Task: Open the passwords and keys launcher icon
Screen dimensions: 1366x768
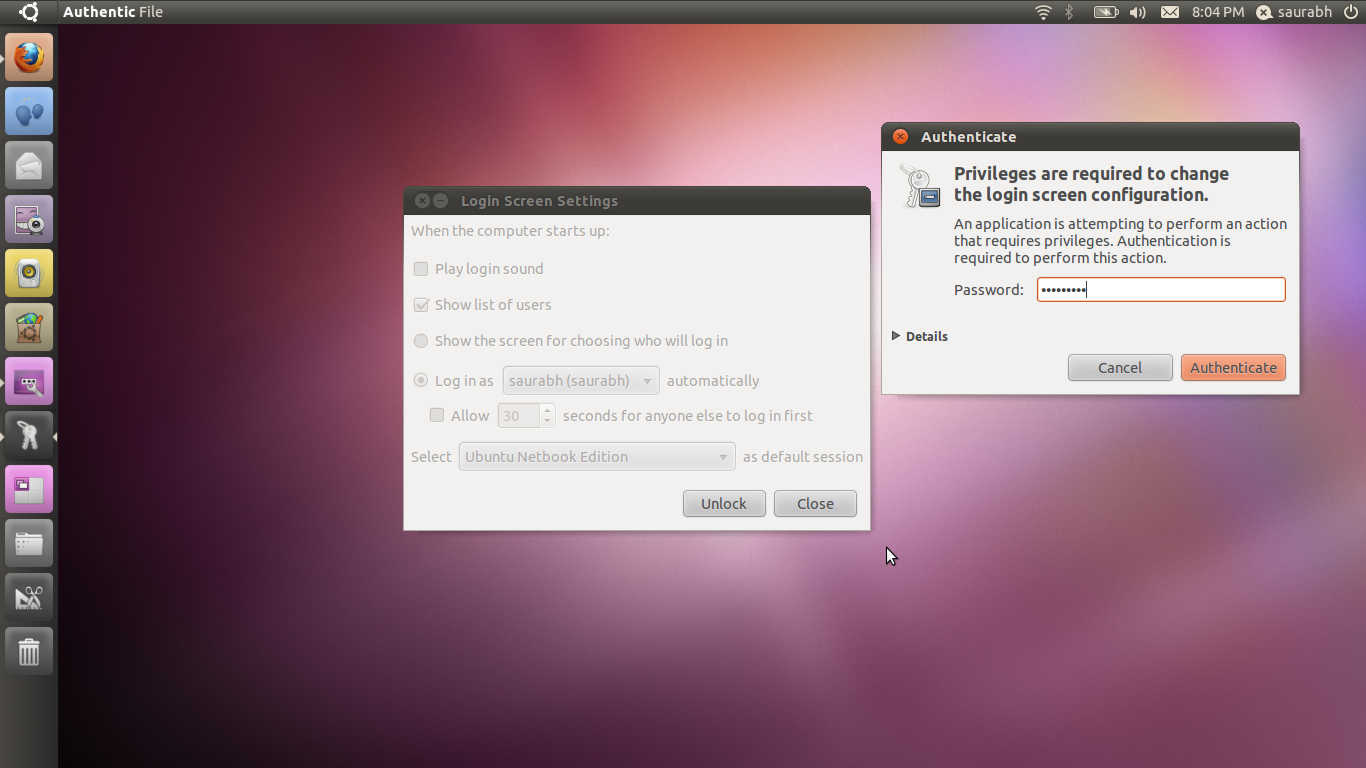Action: click(x=29, y=435)
